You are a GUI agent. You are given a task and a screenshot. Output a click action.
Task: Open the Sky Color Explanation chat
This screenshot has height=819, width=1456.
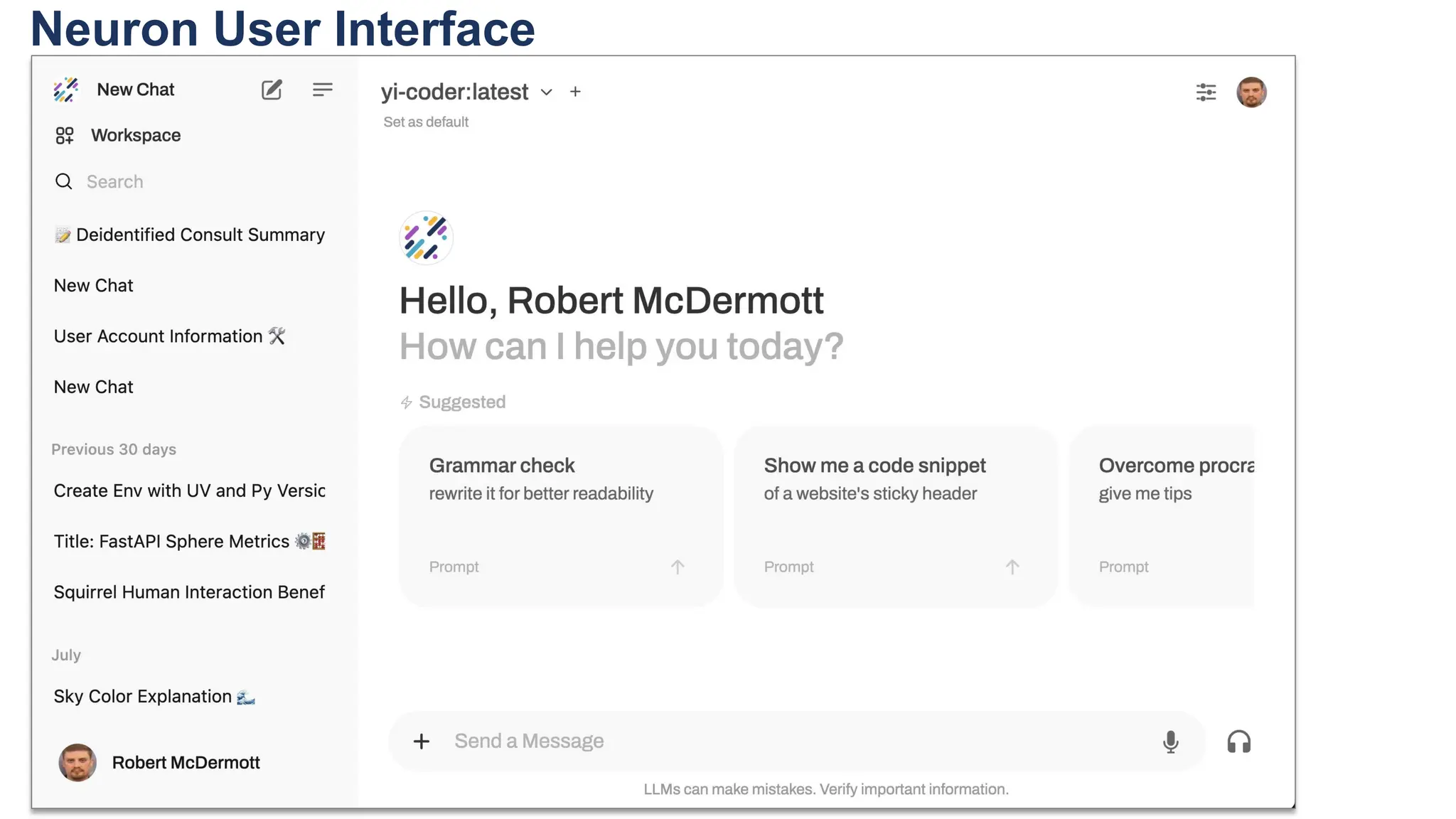pos(143,697)
